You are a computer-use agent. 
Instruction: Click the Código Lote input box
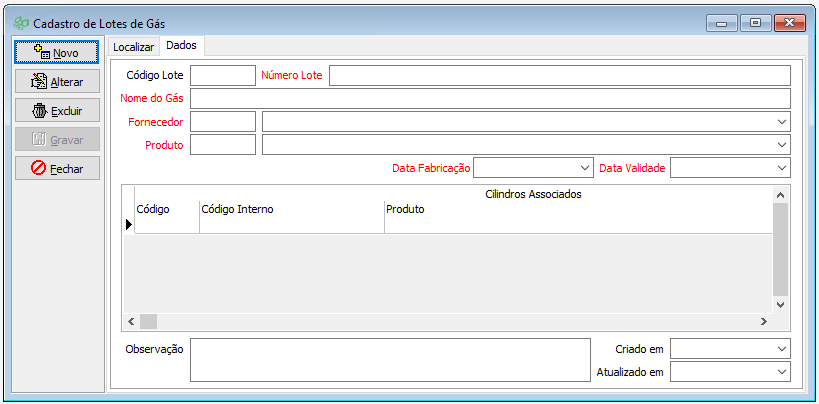point(223,76)
